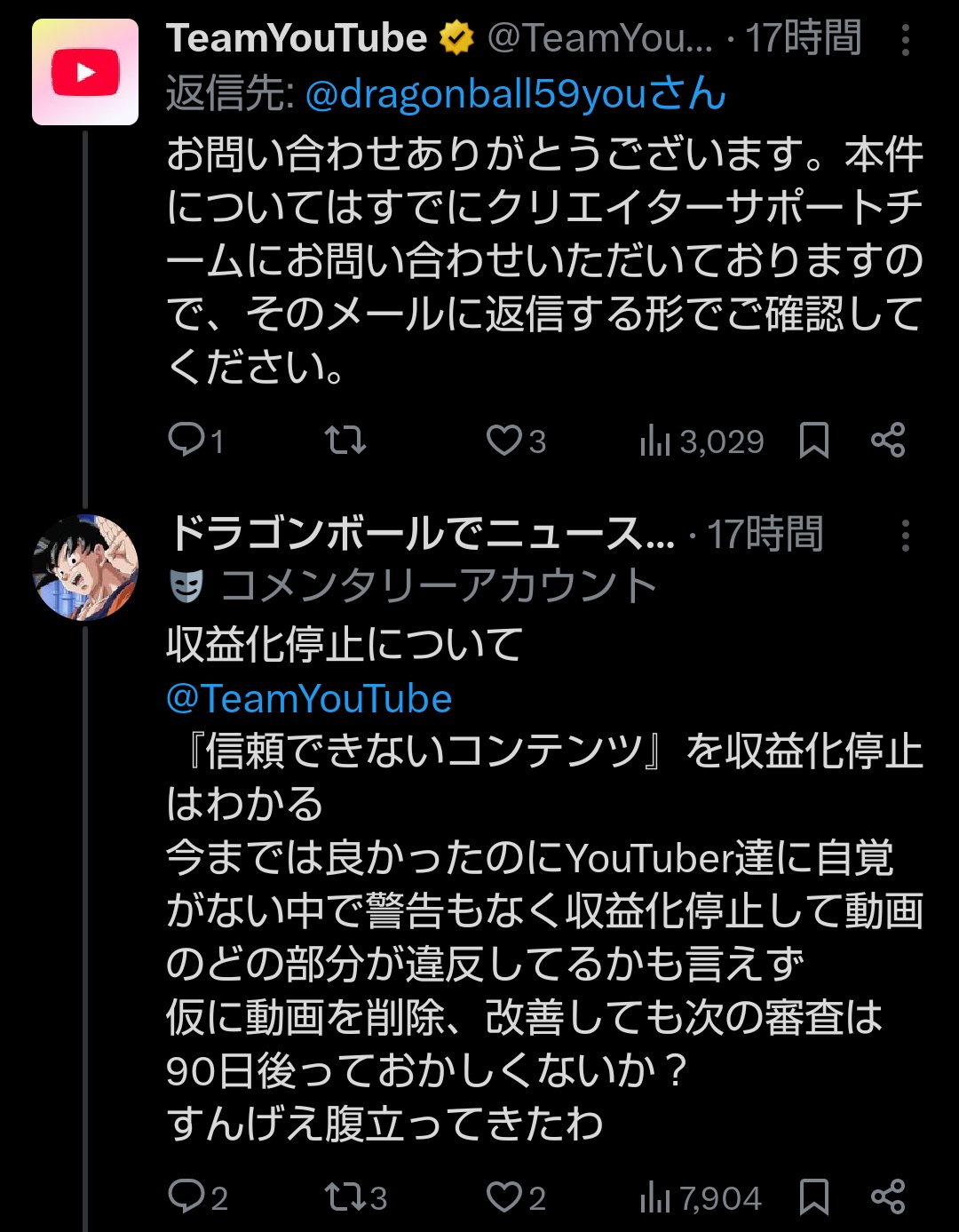Image resolution: width=959 pixels, height=1232 pixels.
Task: Tap the コメンタリーアカウント label
Action: click(x=437, y=586)
